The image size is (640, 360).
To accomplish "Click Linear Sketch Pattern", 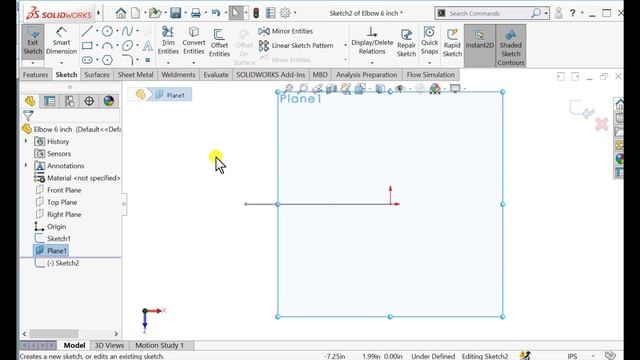I will tap(296, 45).
